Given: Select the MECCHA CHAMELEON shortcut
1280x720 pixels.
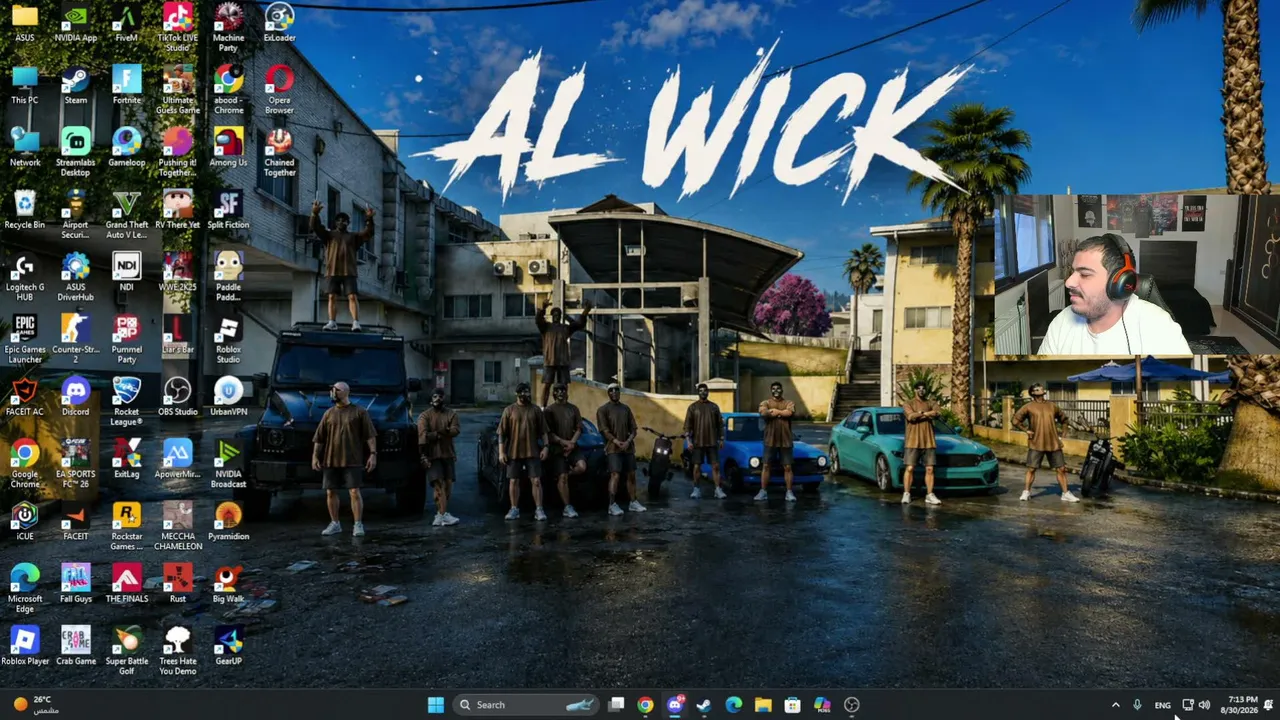Looking at the screenshot, I should pos(178,527).
